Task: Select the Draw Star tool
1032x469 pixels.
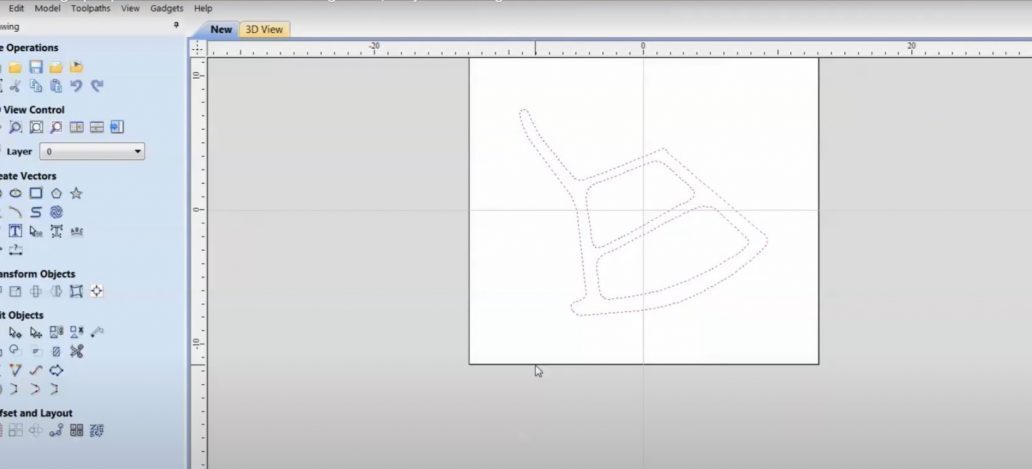Action: (x=76, y=193)
